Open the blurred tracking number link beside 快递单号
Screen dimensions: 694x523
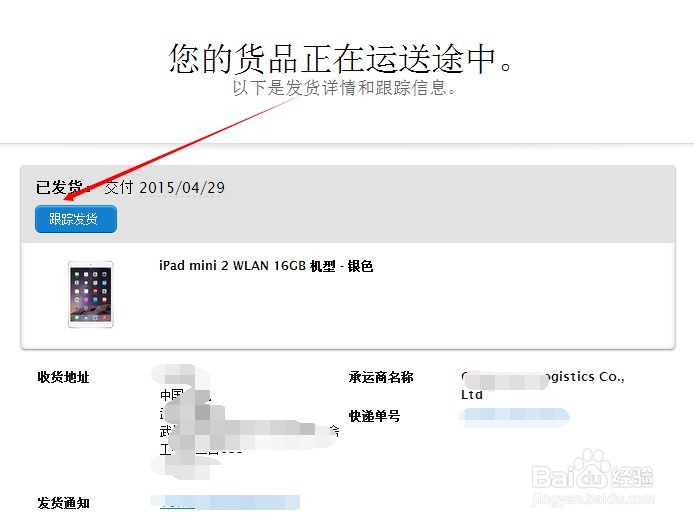click(x=514, y=417)
